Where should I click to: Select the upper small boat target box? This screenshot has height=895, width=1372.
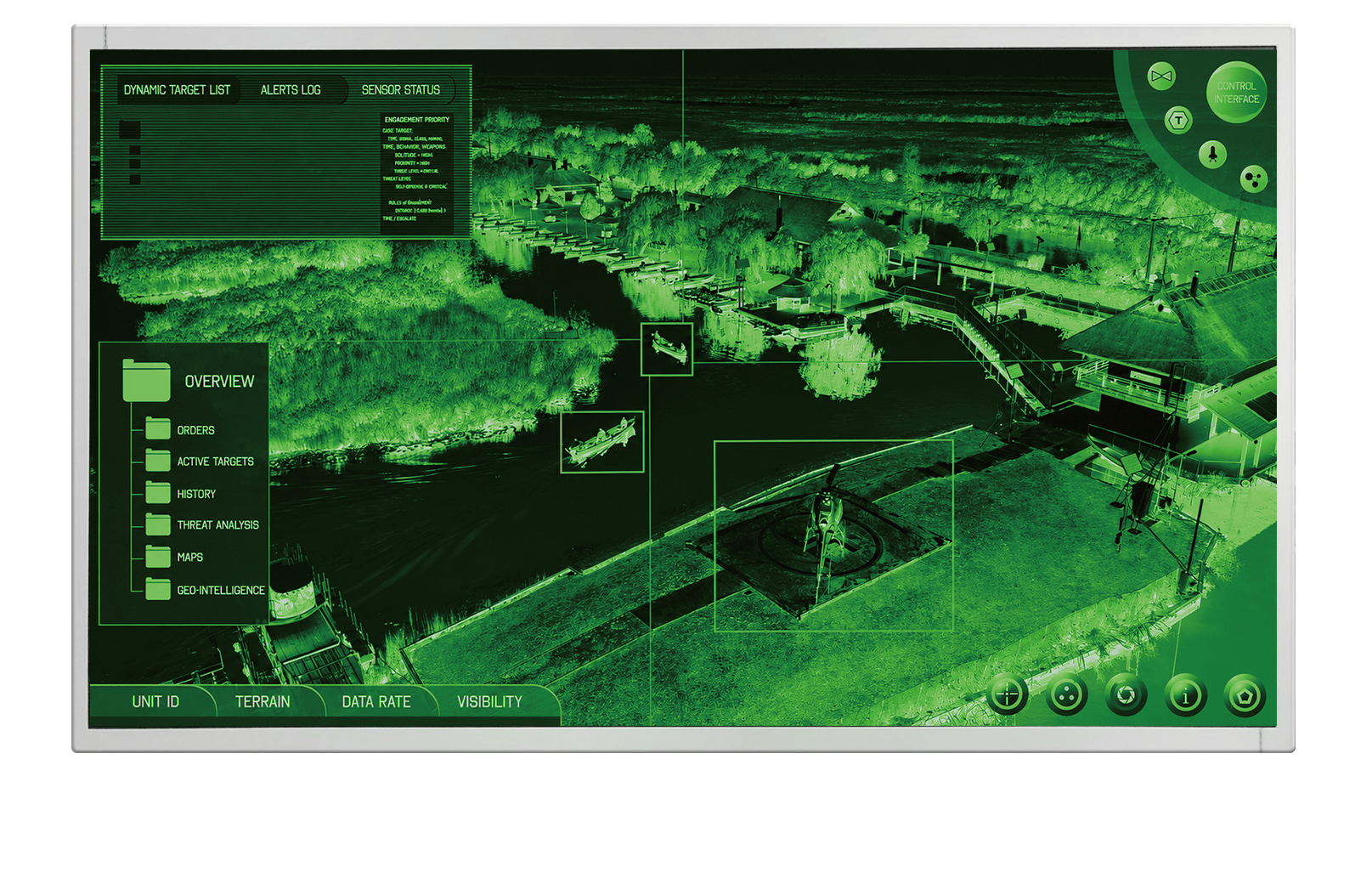(667, 349)
